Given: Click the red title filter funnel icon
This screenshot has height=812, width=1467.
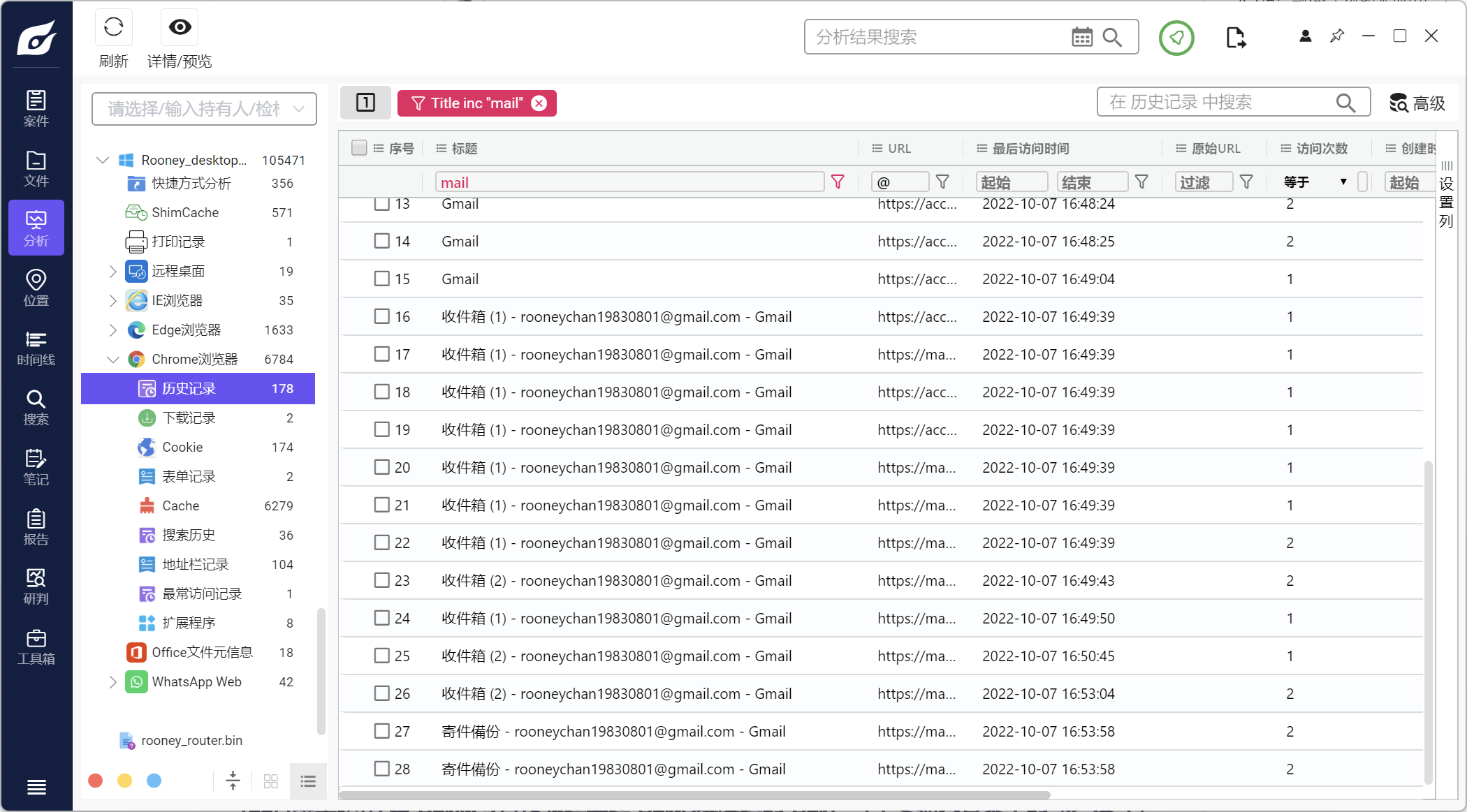Looking at the screenshot, I should pos(838,182).
